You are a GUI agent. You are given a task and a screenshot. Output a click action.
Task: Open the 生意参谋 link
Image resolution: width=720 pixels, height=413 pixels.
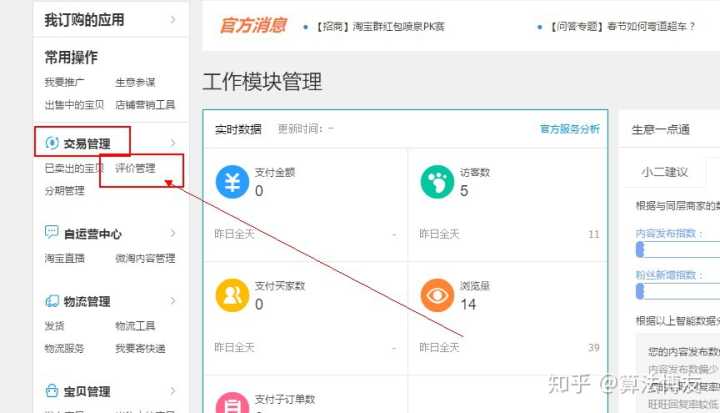click(135, 82)
